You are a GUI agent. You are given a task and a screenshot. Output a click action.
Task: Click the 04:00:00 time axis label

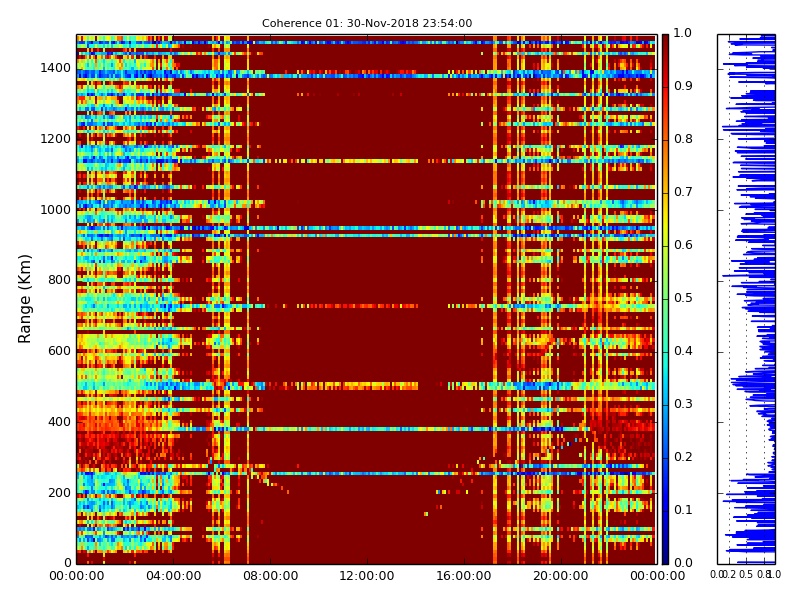click(173, 576)
